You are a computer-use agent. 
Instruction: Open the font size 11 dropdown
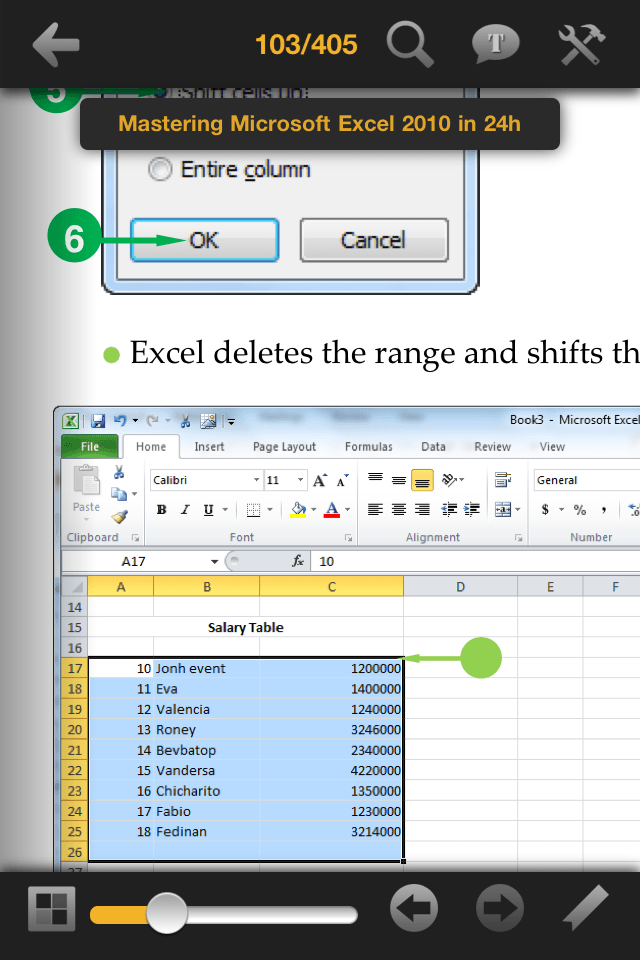pyautogui.click(x=300, y=480)
